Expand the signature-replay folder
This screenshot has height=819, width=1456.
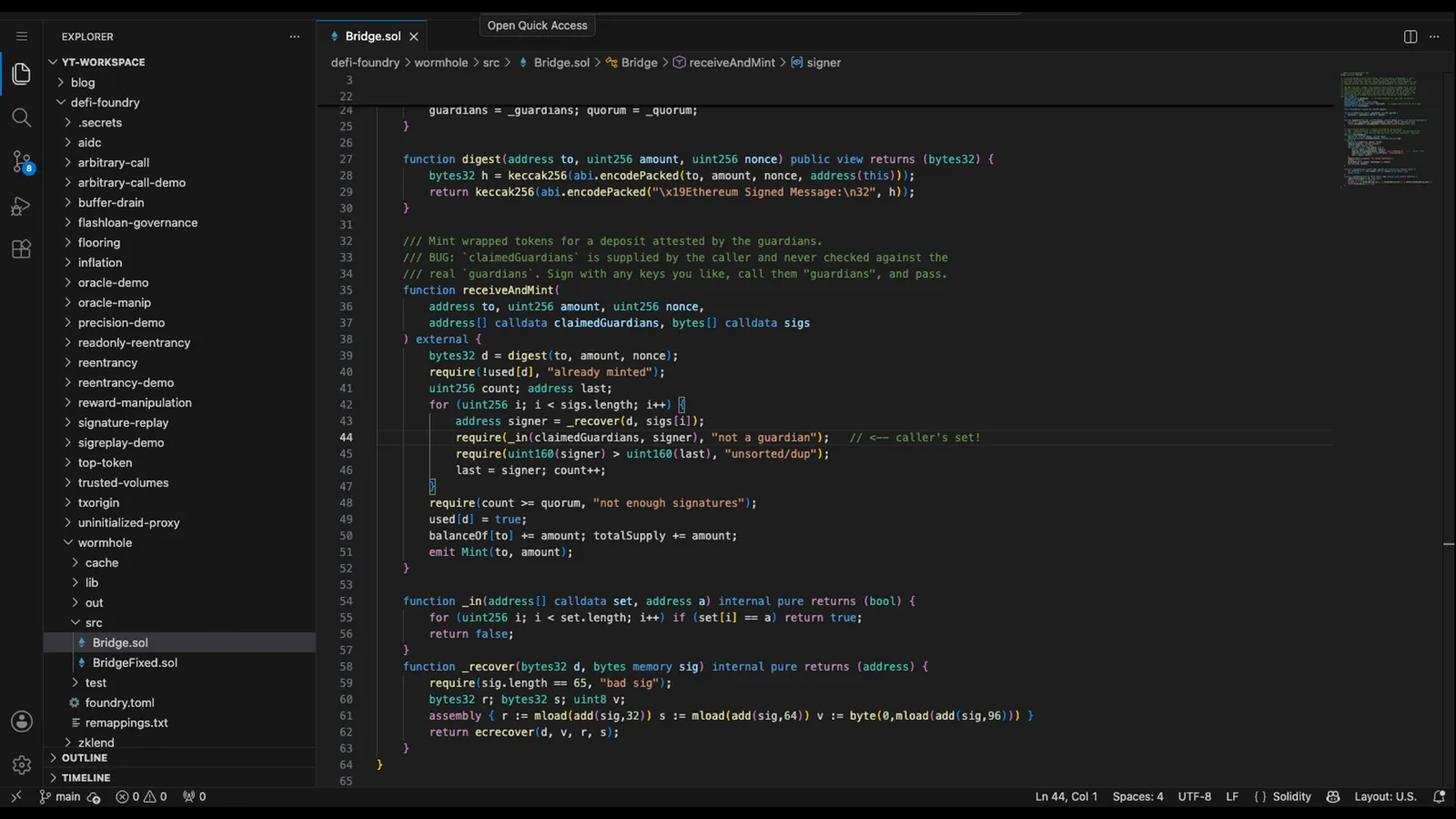pyautogui.click(x=123, y=422)
